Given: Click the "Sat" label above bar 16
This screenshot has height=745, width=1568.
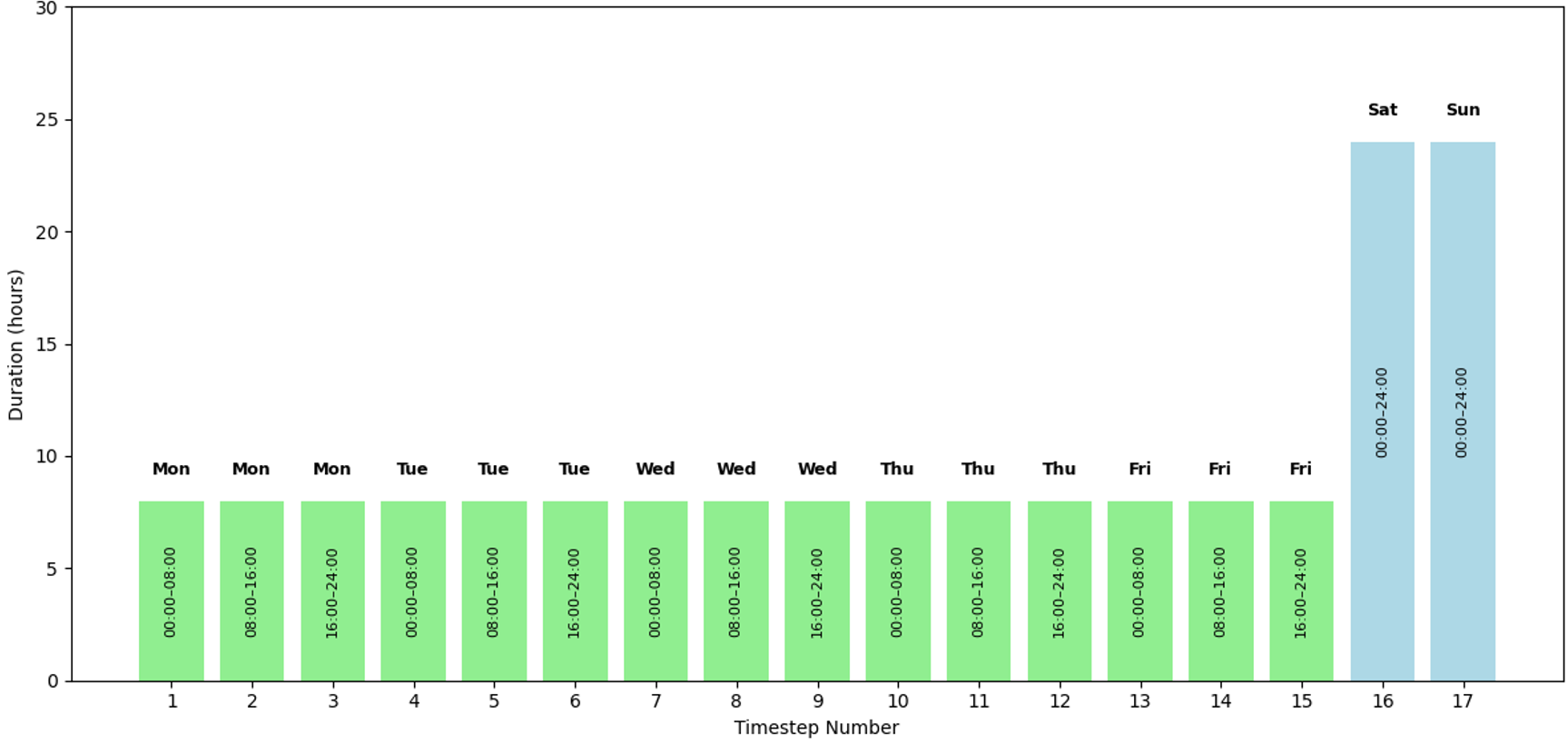Looking at the screenshot, I should pos(1382,110).
